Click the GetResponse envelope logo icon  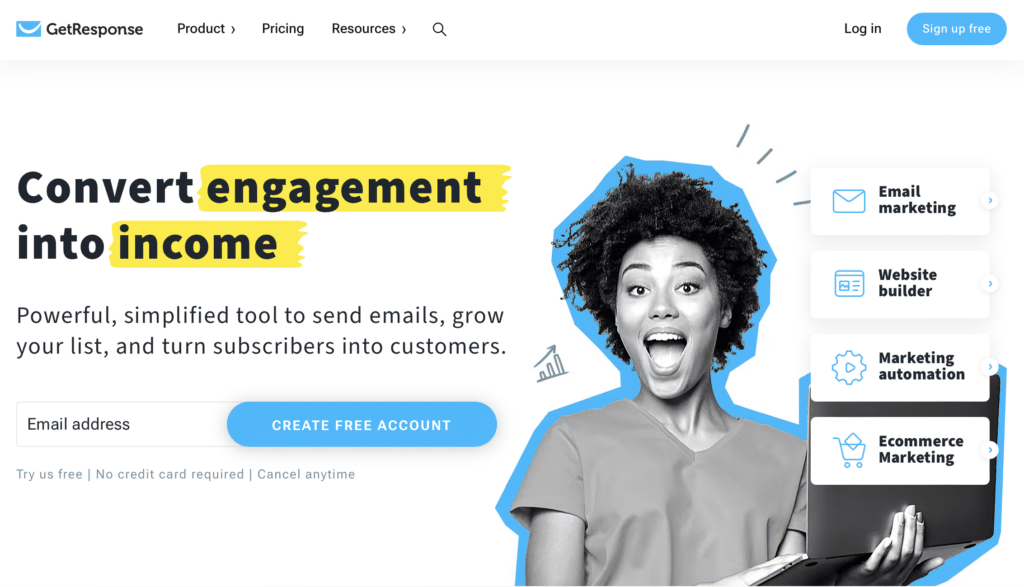tap(29, 29)
